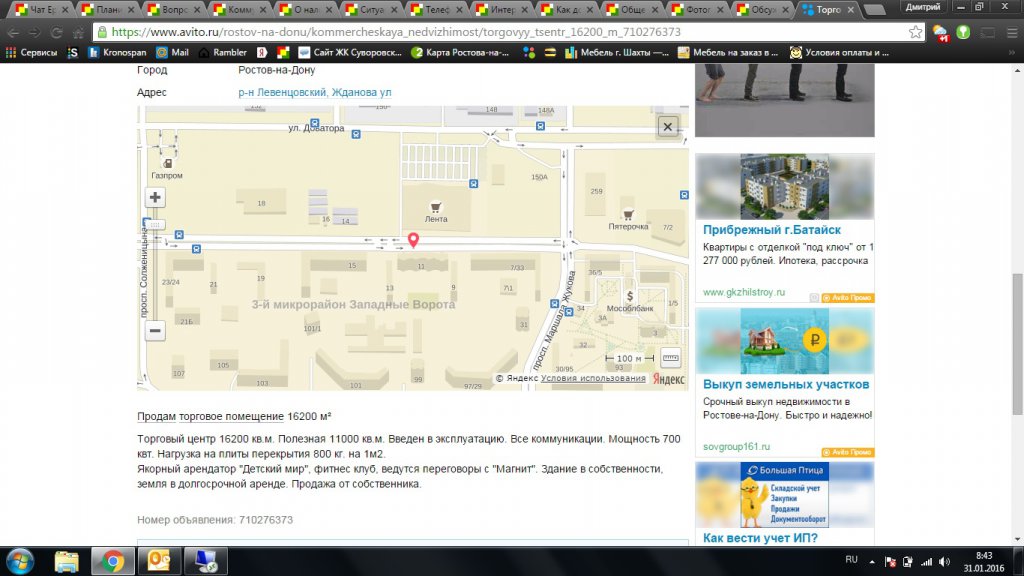Image resolution: width=1024 pixels, height=576 pixels.
Task: Click the volume speaker icon in the tray
Action: tap(944, 562)
